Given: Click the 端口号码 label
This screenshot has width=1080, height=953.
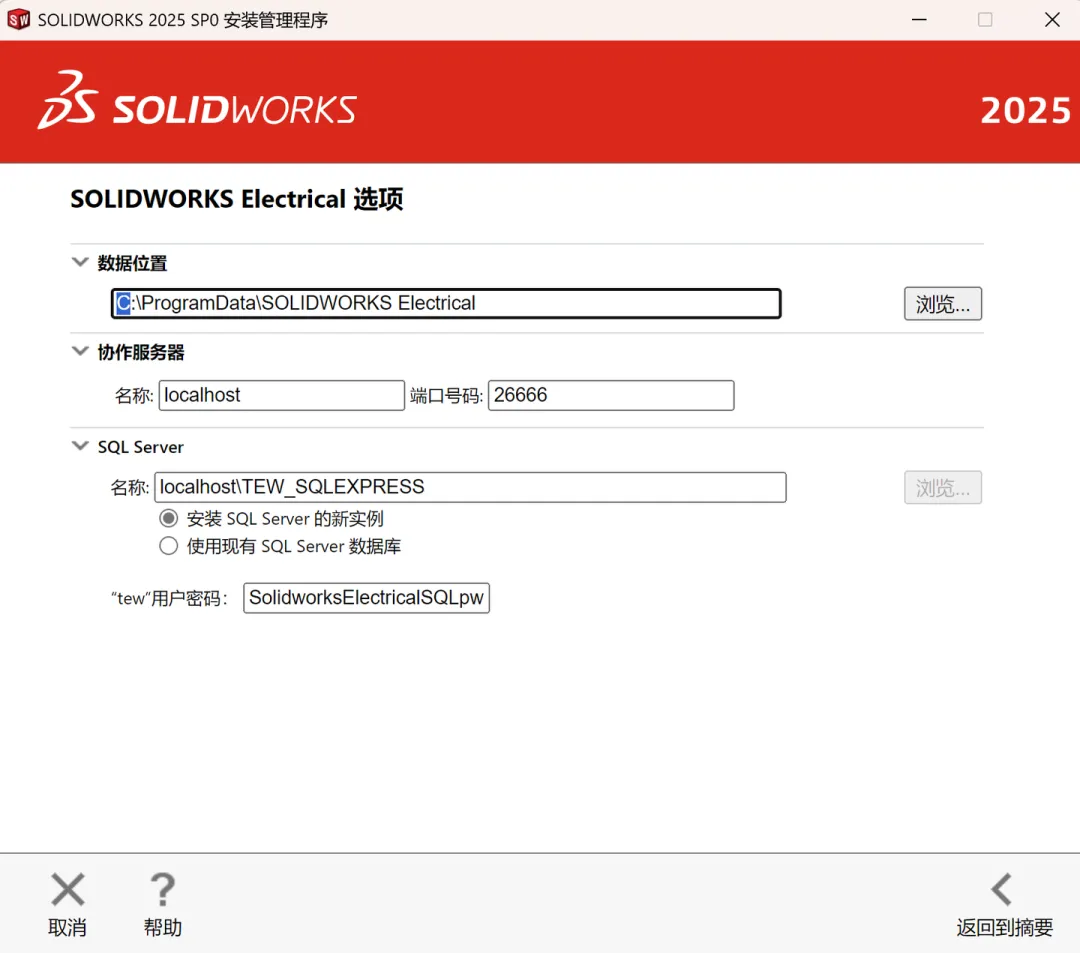Looking at the screenshot, I should point(446,396).
